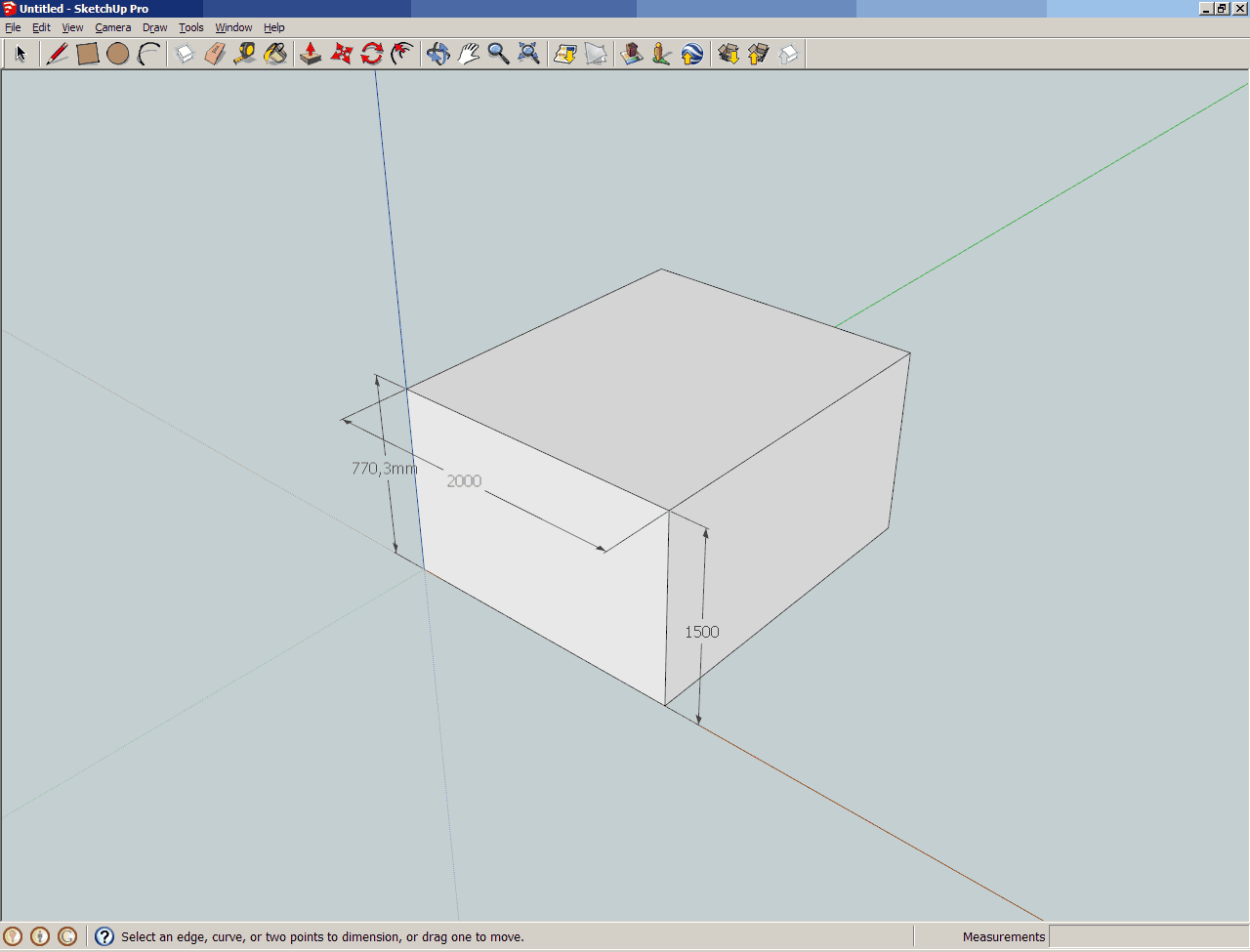Screen dimensions: 1250x952
Task: Preview model in Google Earth
Action: 692,54
